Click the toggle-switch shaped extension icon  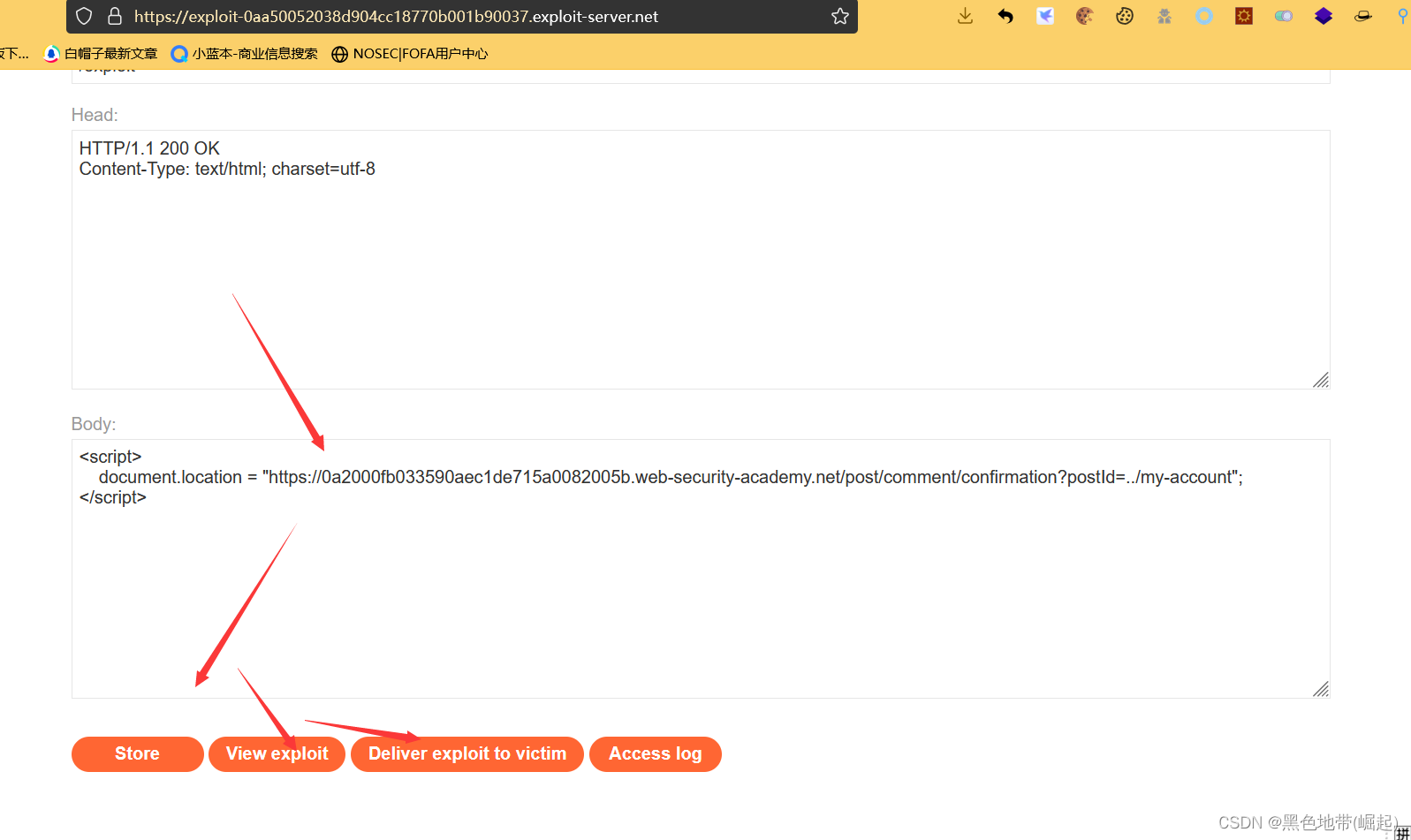pyautogui.click(x=1284, y=16)
